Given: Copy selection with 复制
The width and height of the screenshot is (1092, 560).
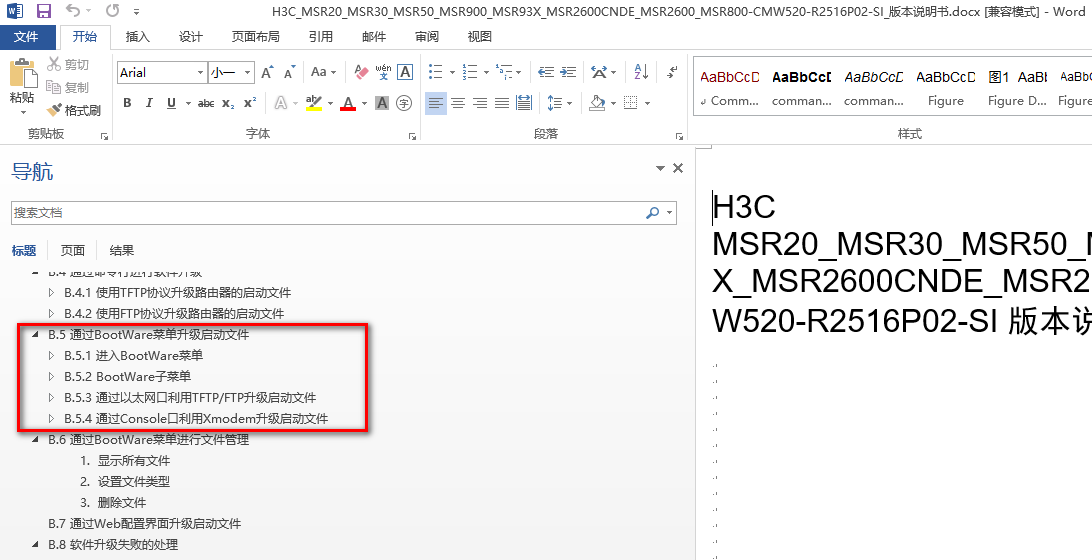Looking at the screenshot, I should (68, 87).
